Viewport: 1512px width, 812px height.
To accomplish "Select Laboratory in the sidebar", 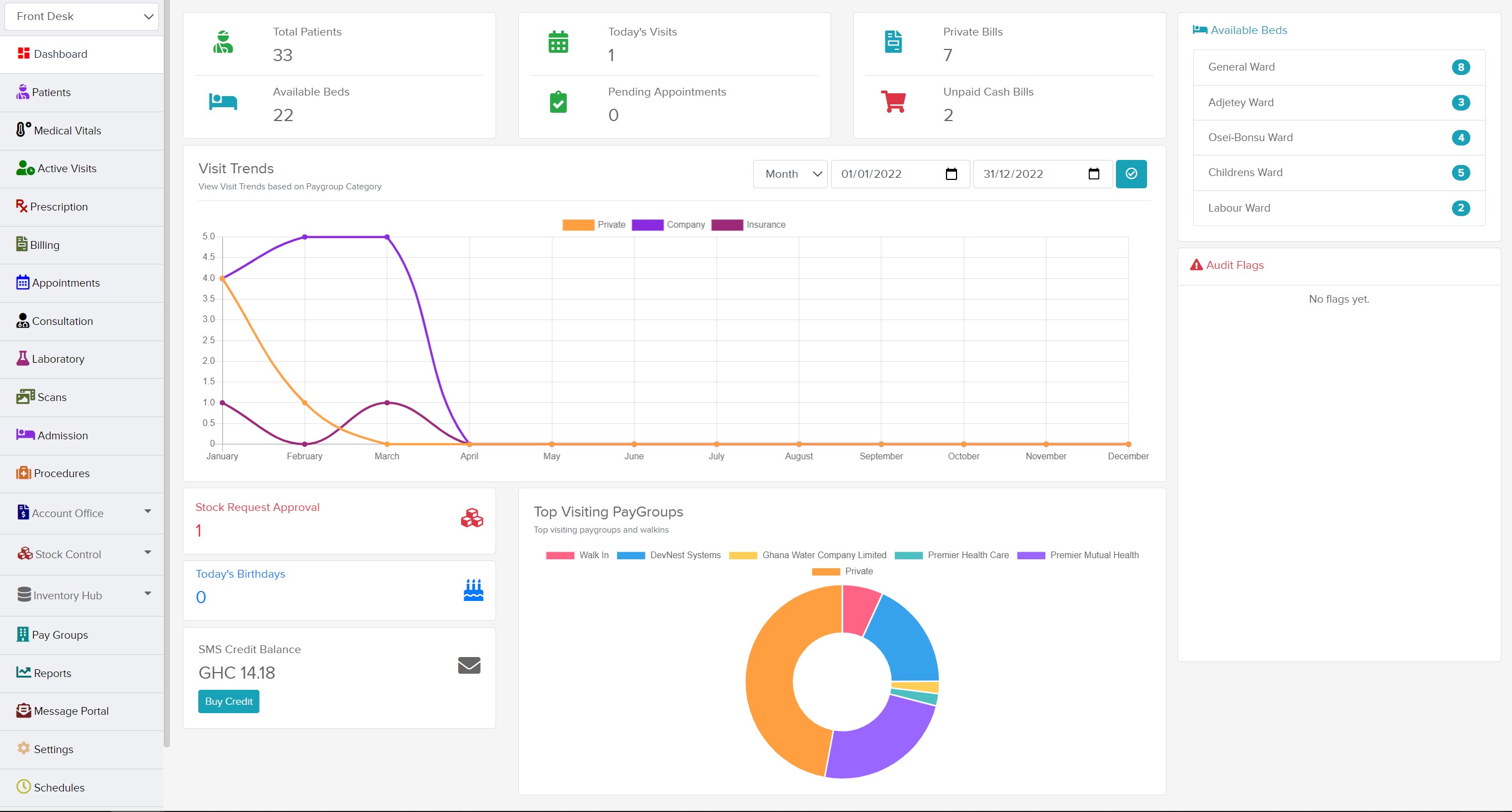I will [x=82, y=359].
